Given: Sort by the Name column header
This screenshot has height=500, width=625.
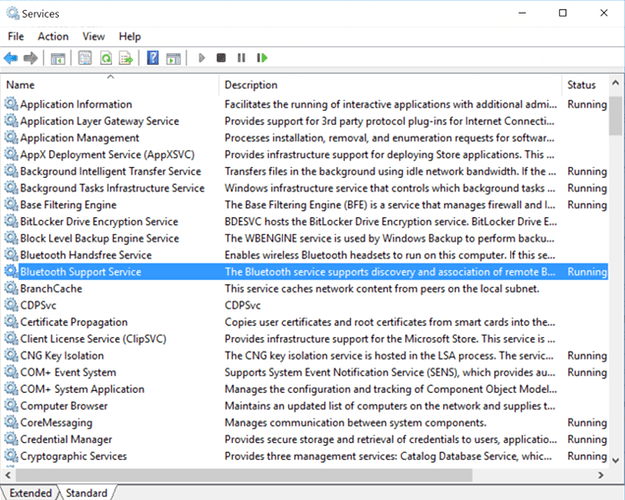Looking at the screenshot, I should click(x=110, y=85).
